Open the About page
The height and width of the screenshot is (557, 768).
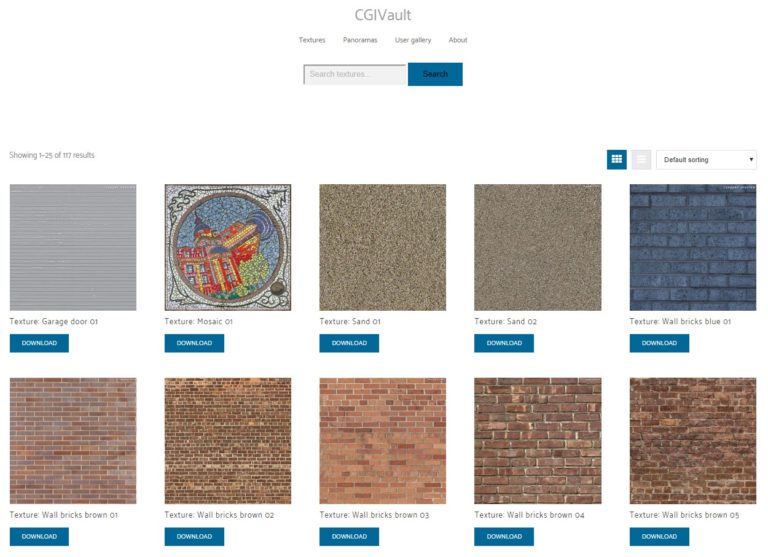[x=458, y=40]
